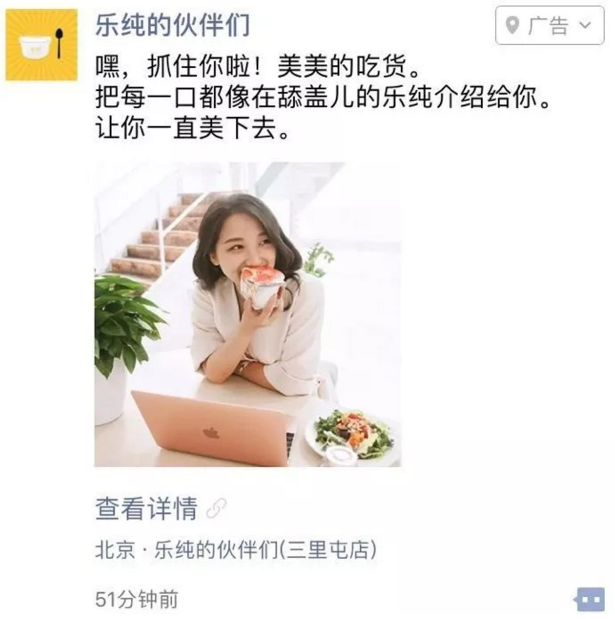
Task: Open the 乐纯的伙伴们 profile name
Action: tap(172, 26)
